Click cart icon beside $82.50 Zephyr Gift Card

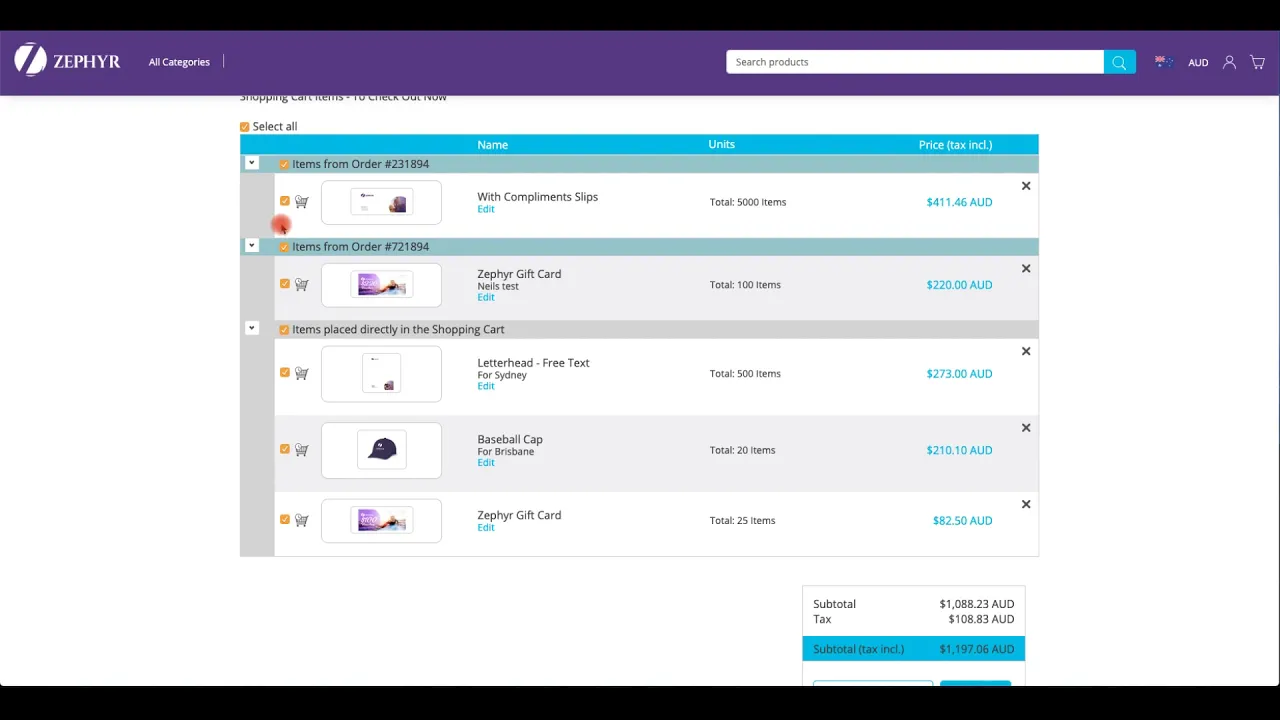pyautogui.click(x=301, y=520)
